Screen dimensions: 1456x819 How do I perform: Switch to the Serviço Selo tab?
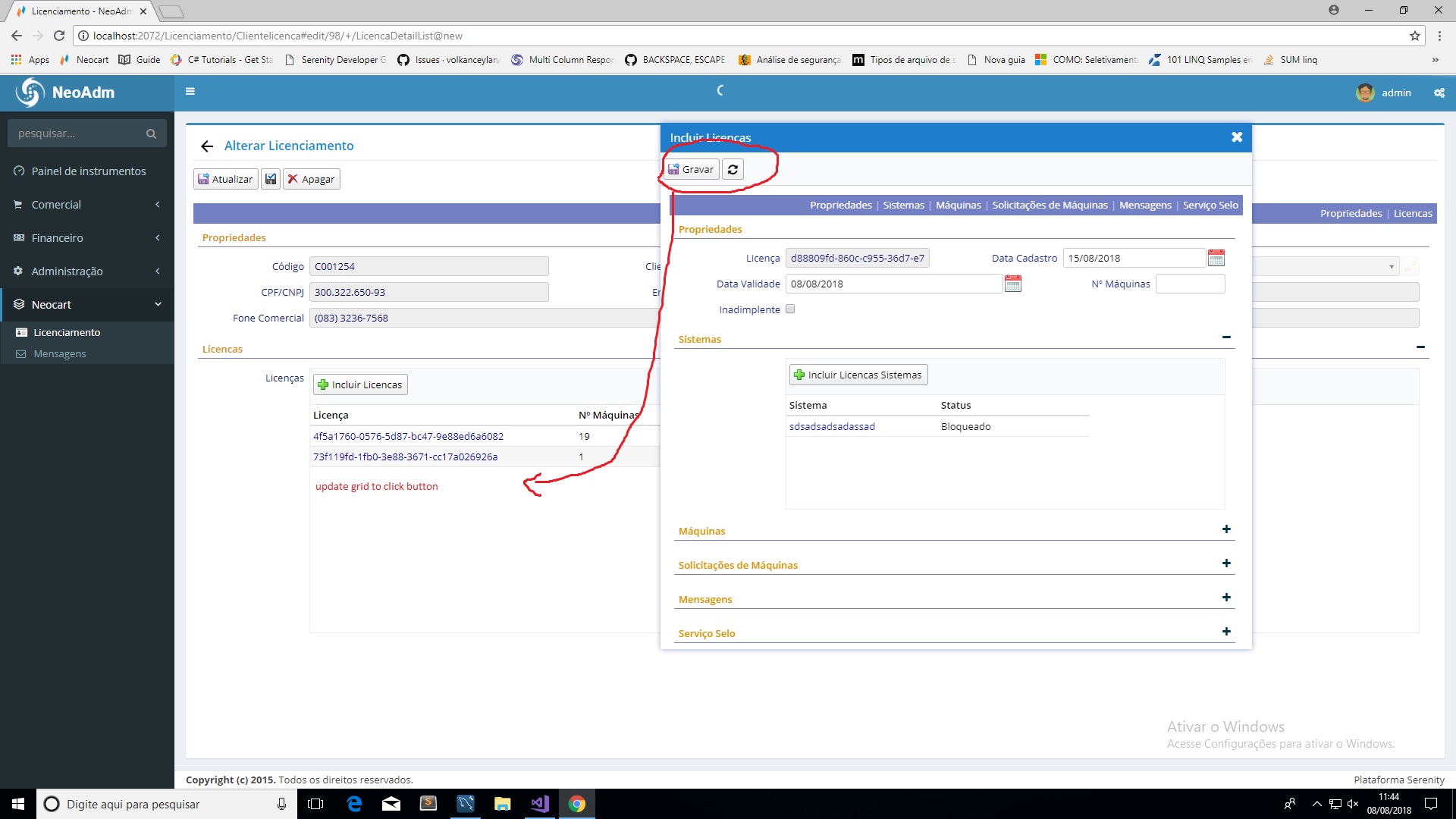pyautogui.click(x=1210, y=205)
